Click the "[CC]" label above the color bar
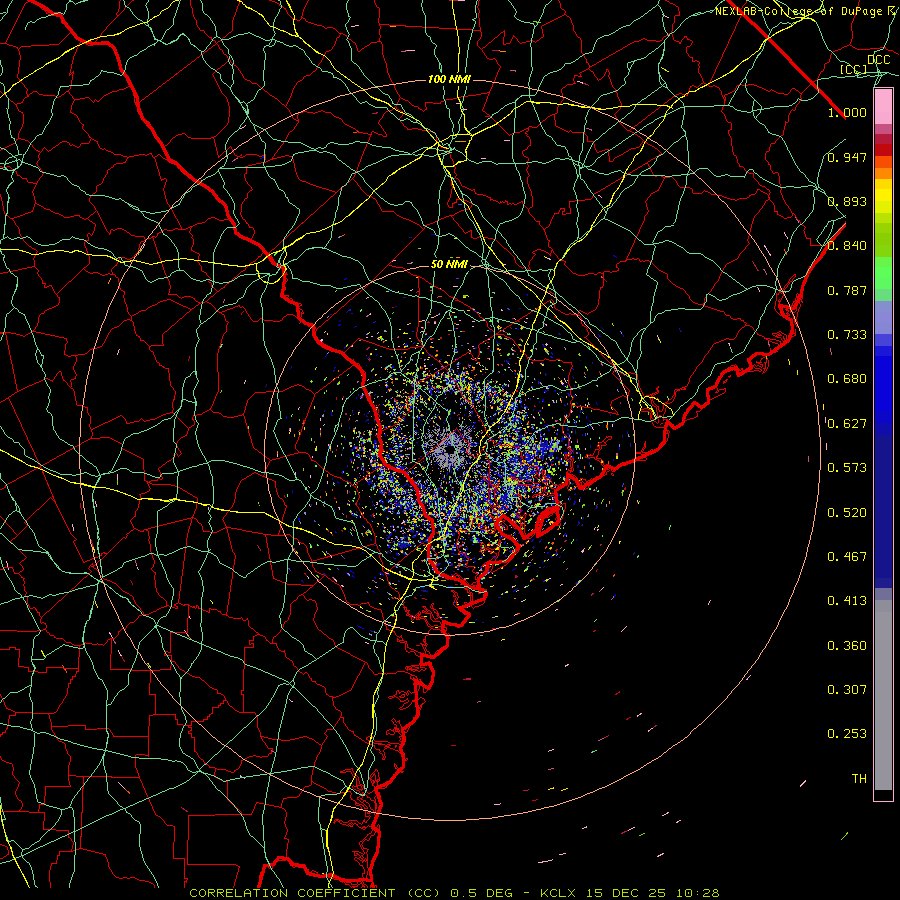This screenshot has height=900, width=900. 853,69
